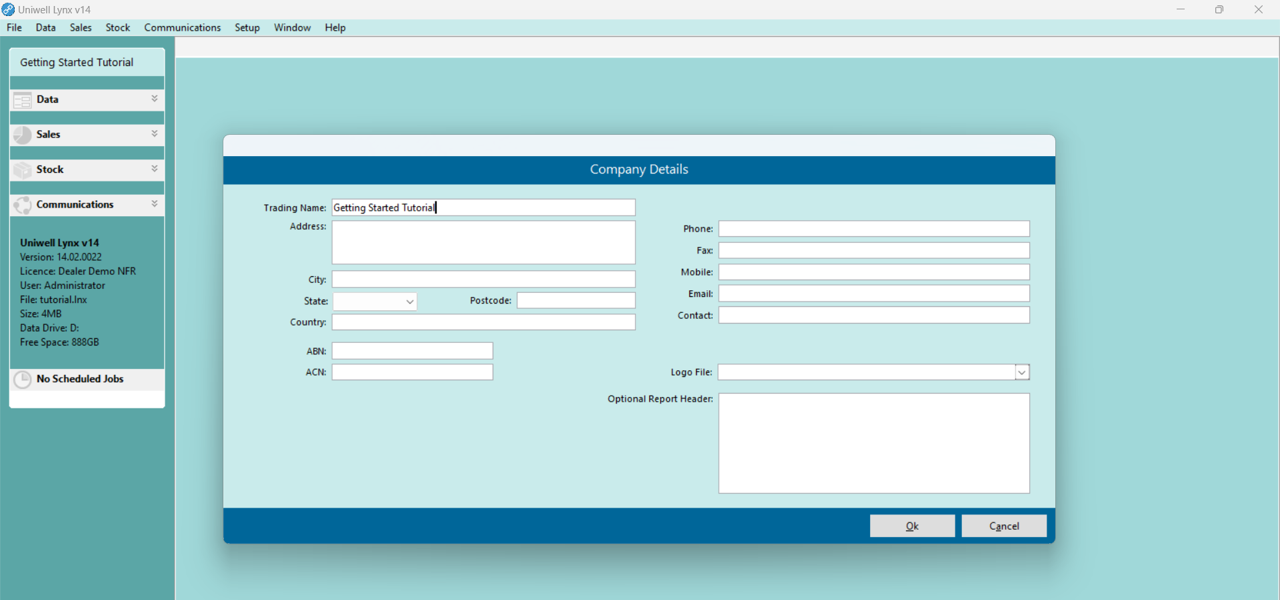Click the Getting Started Tutorial sidebar header
The image size is (1280, 600).
tap(87, 62)
